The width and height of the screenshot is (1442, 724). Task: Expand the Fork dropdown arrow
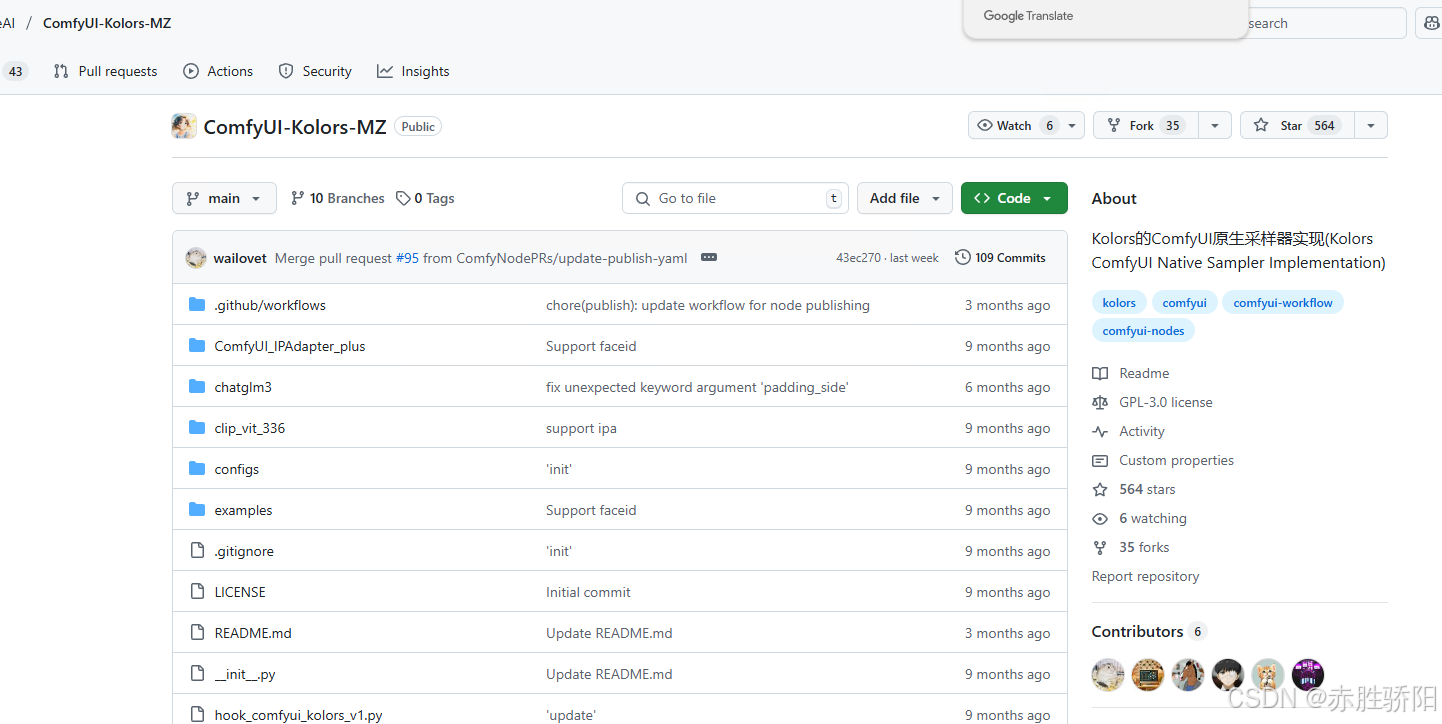pyautogui.click(x=1215, y=125)
